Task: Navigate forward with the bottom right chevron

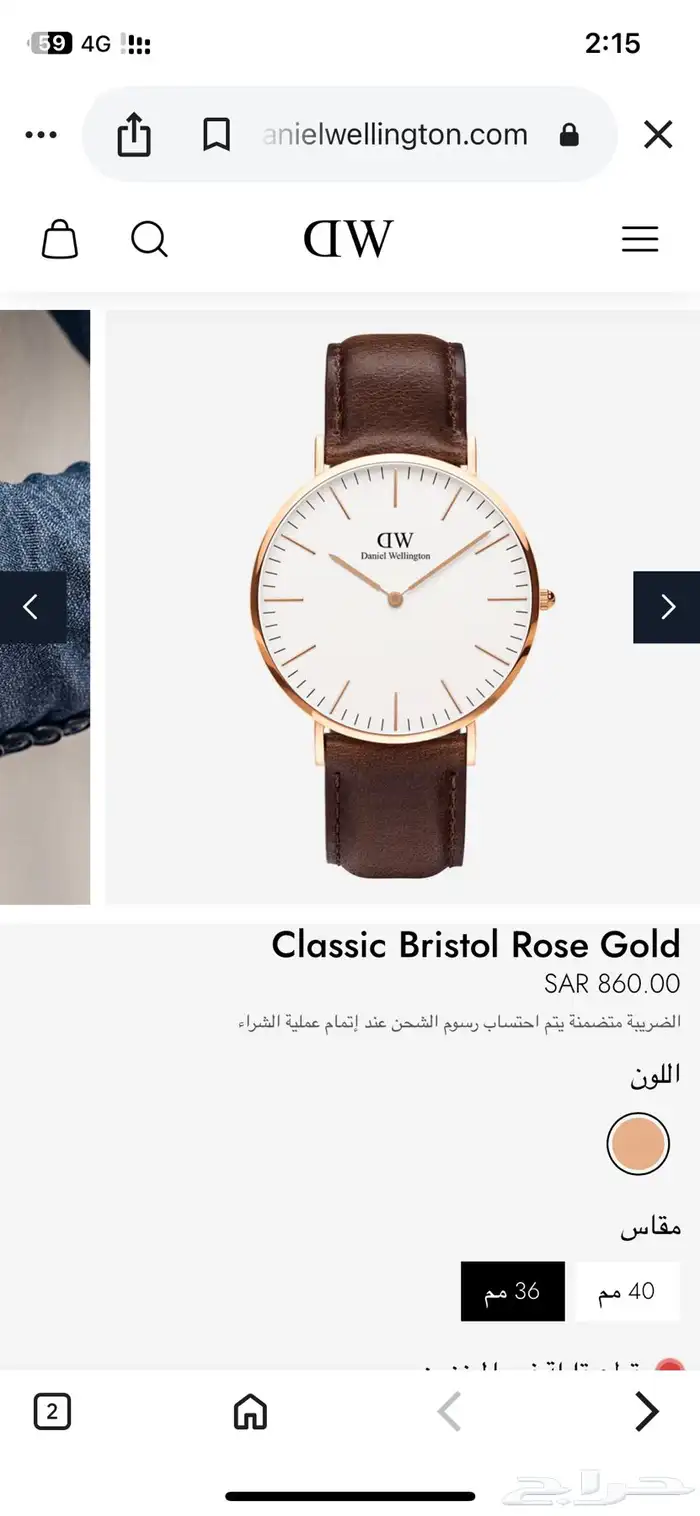Action: (648, 1412)
